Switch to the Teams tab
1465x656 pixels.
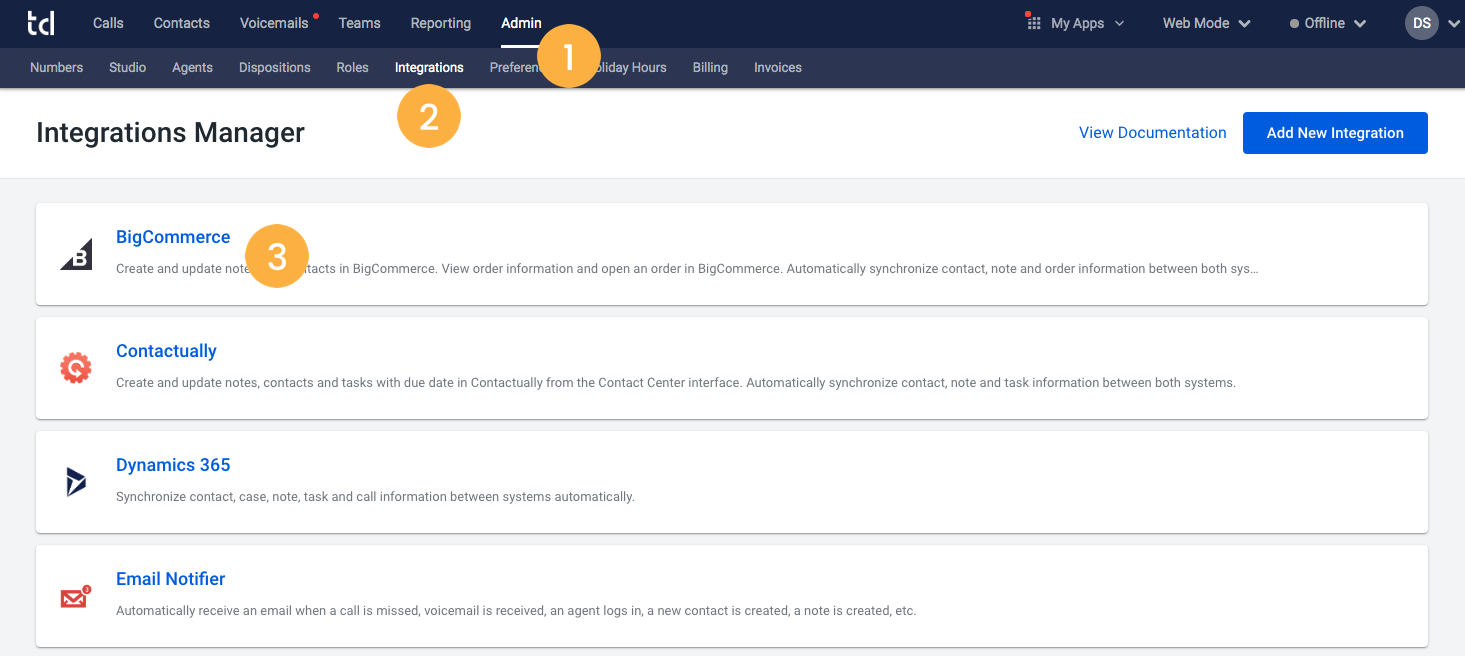coord(359,23)
